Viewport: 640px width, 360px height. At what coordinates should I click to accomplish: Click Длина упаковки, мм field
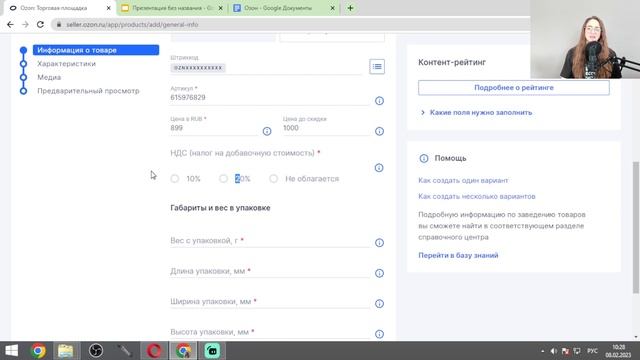click(x=269, y=271)
